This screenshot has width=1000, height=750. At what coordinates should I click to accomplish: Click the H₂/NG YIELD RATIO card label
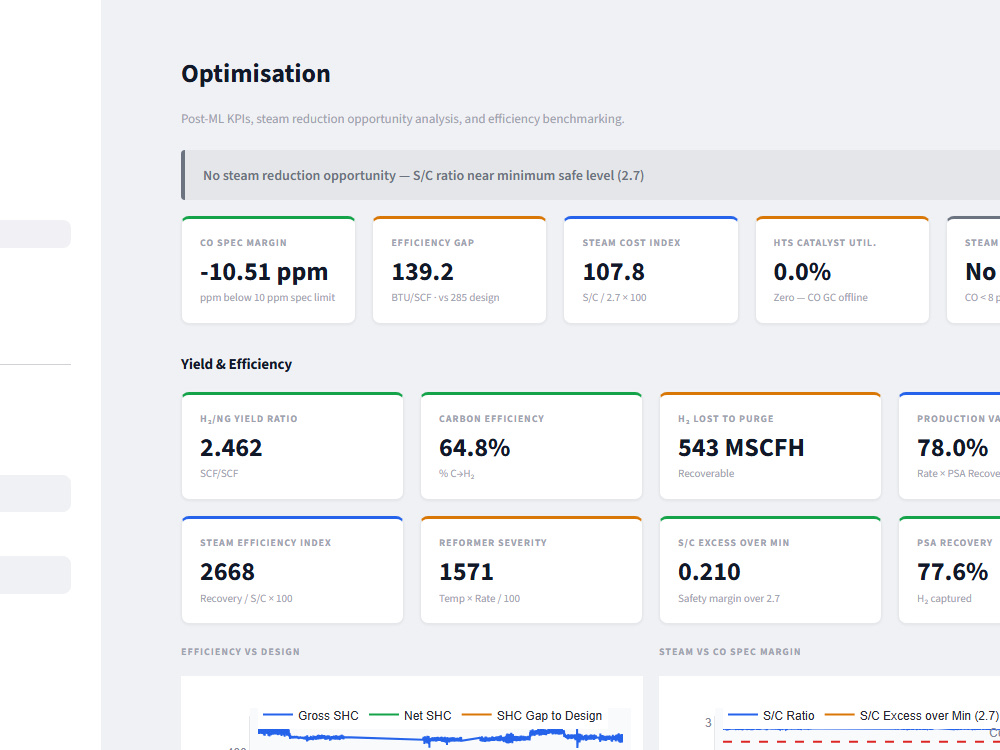tap(249, 419)
